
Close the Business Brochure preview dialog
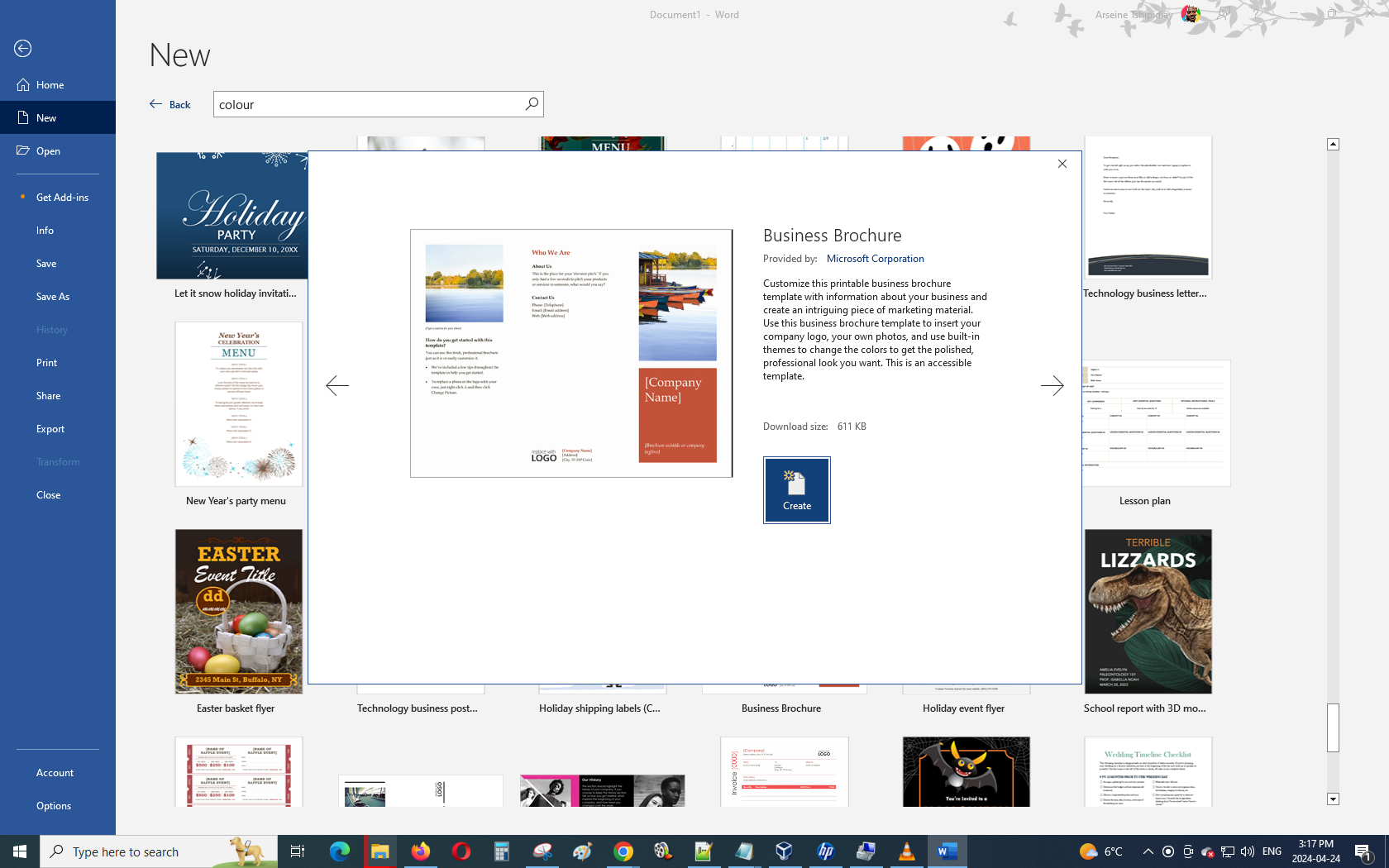1062,164
